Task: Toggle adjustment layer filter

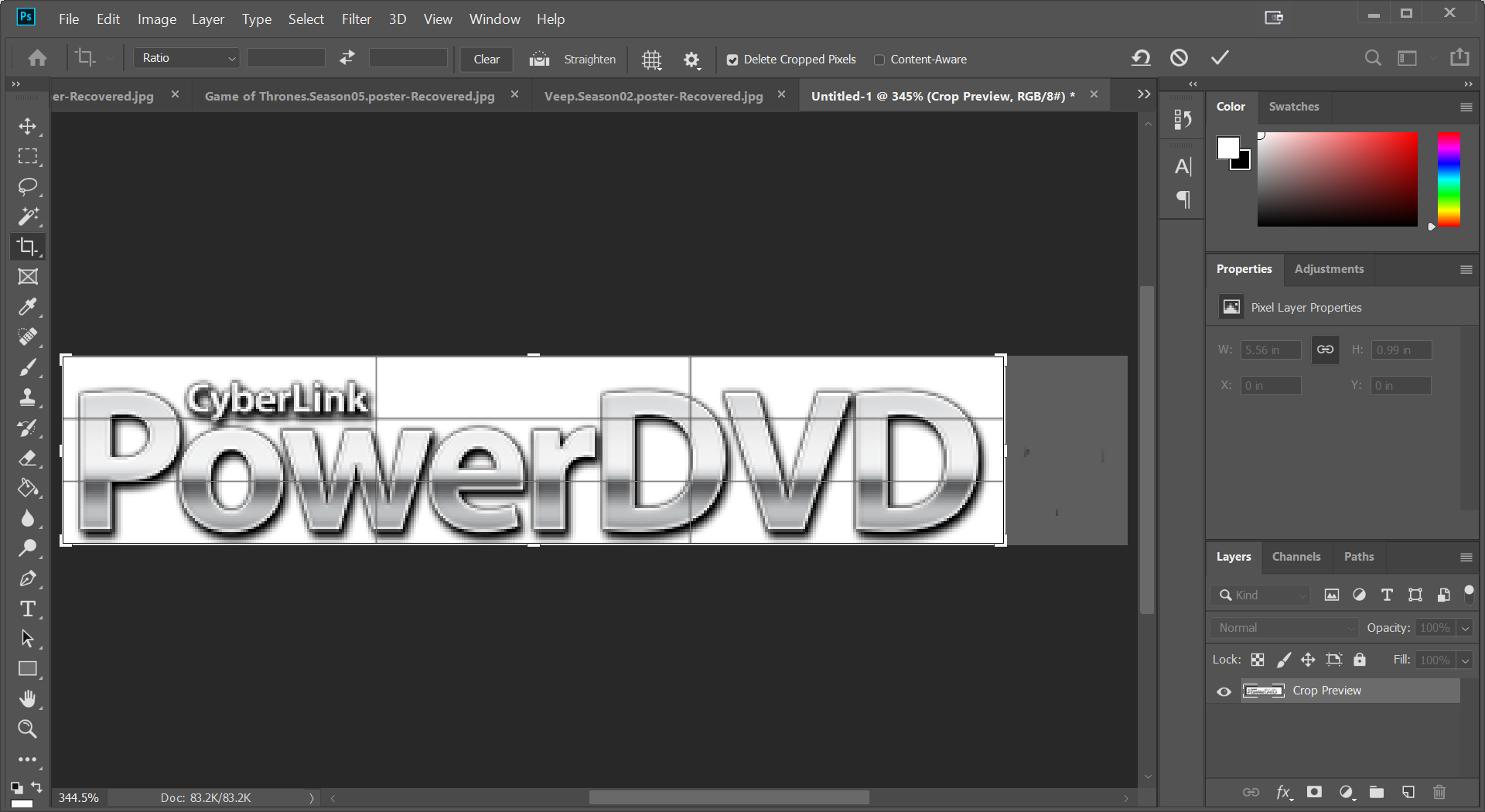Action: point(1359,595)
